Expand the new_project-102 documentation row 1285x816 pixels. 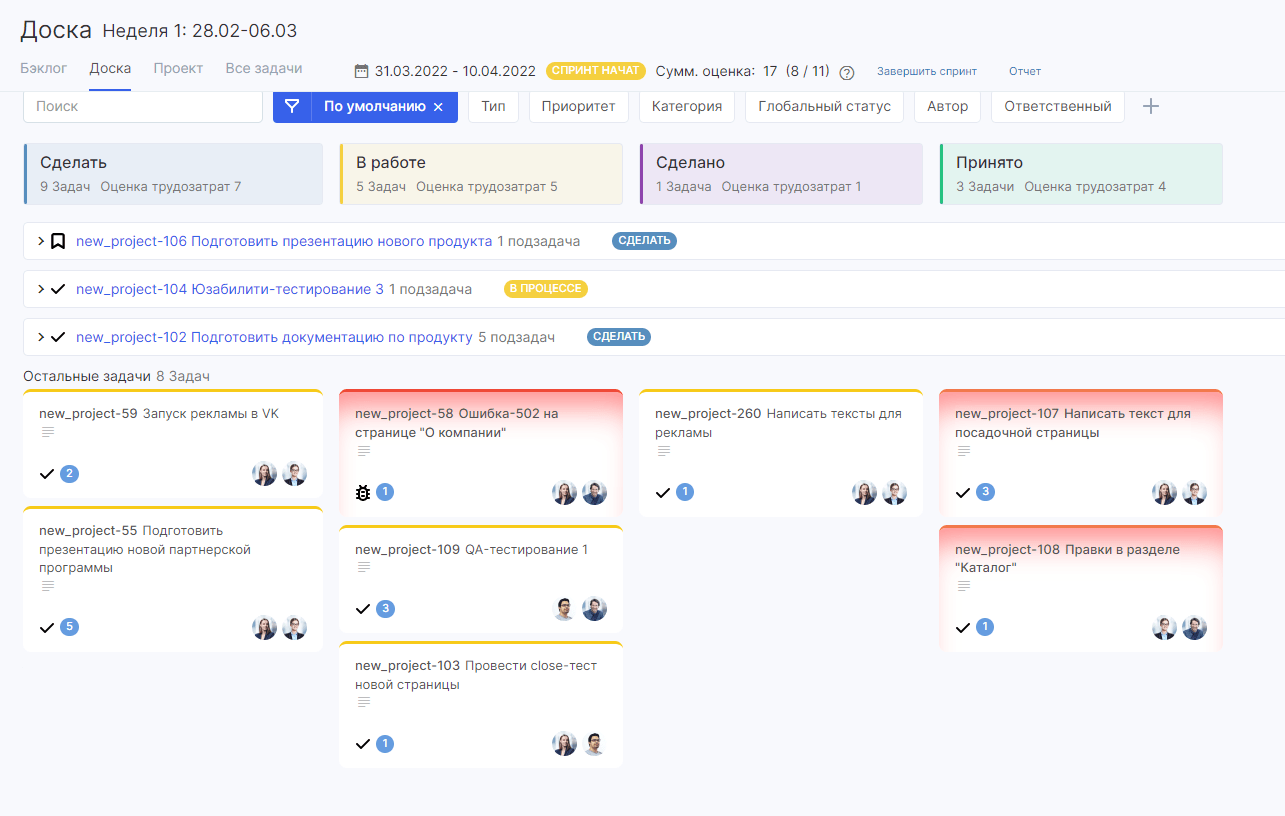pos(41,337)
